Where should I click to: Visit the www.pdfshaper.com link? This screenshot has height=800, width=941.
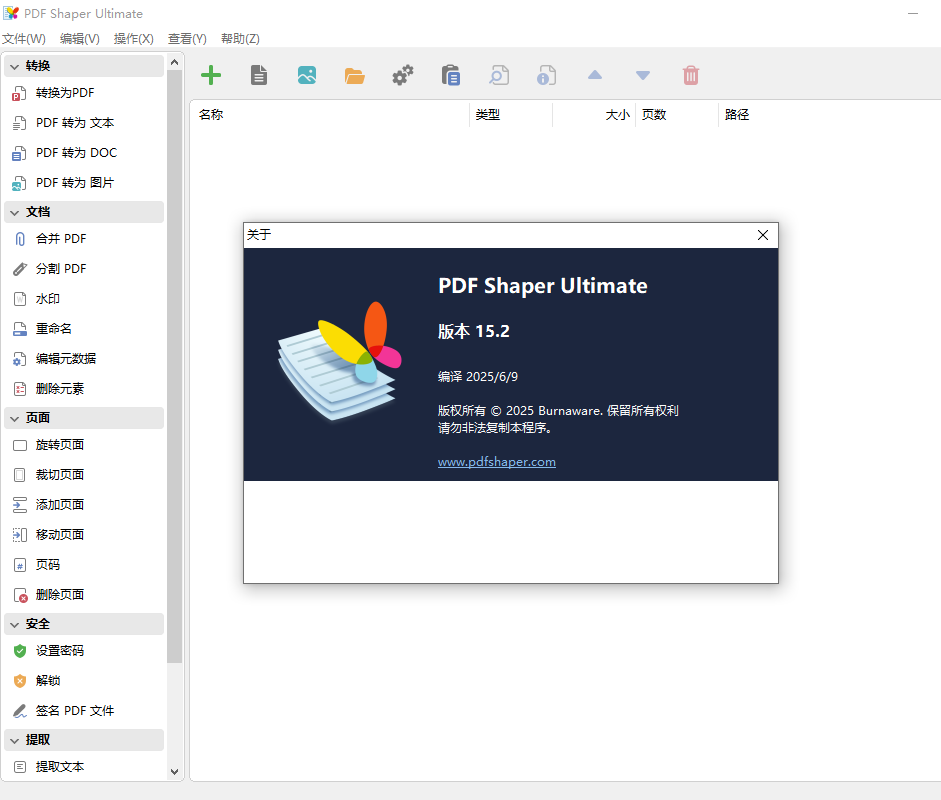click(497, 461)
